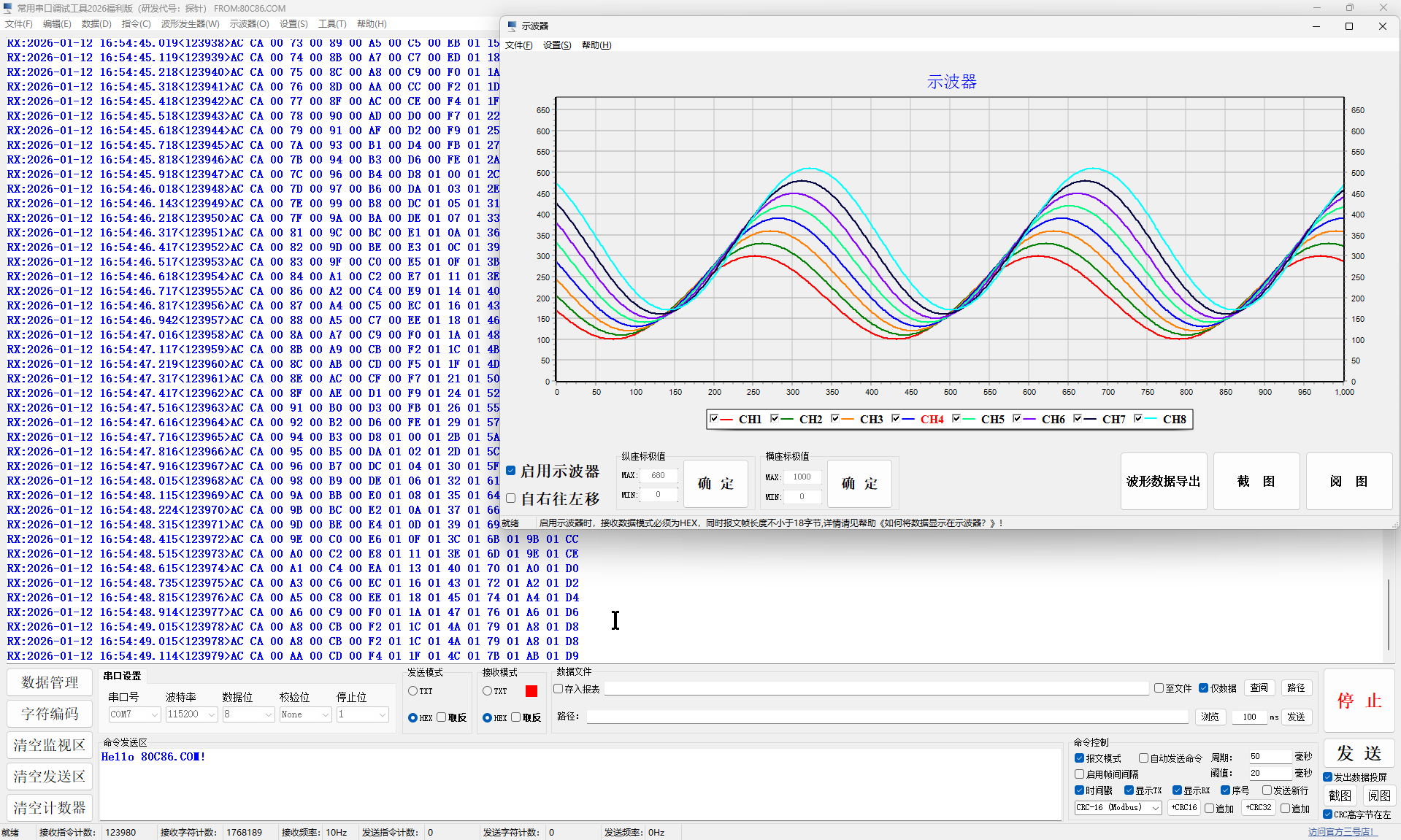Screen dimensions: 1401x840
Task: Click the red receive-mode indicator square
Action: pyautogui.click(x=531, y=691)
